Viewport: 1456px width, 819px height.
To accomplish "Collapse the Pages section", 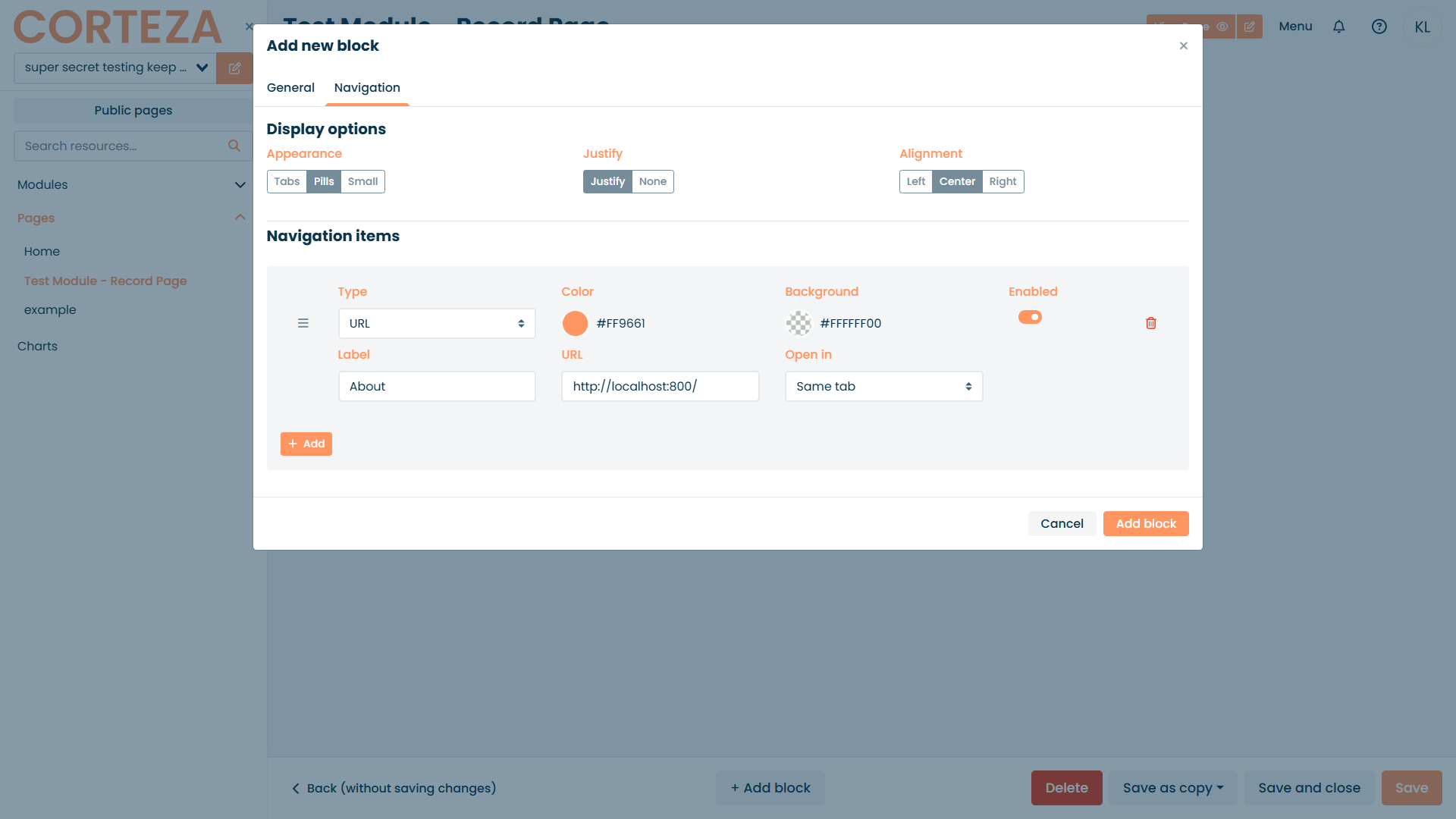I will click(x=132, y=218).
